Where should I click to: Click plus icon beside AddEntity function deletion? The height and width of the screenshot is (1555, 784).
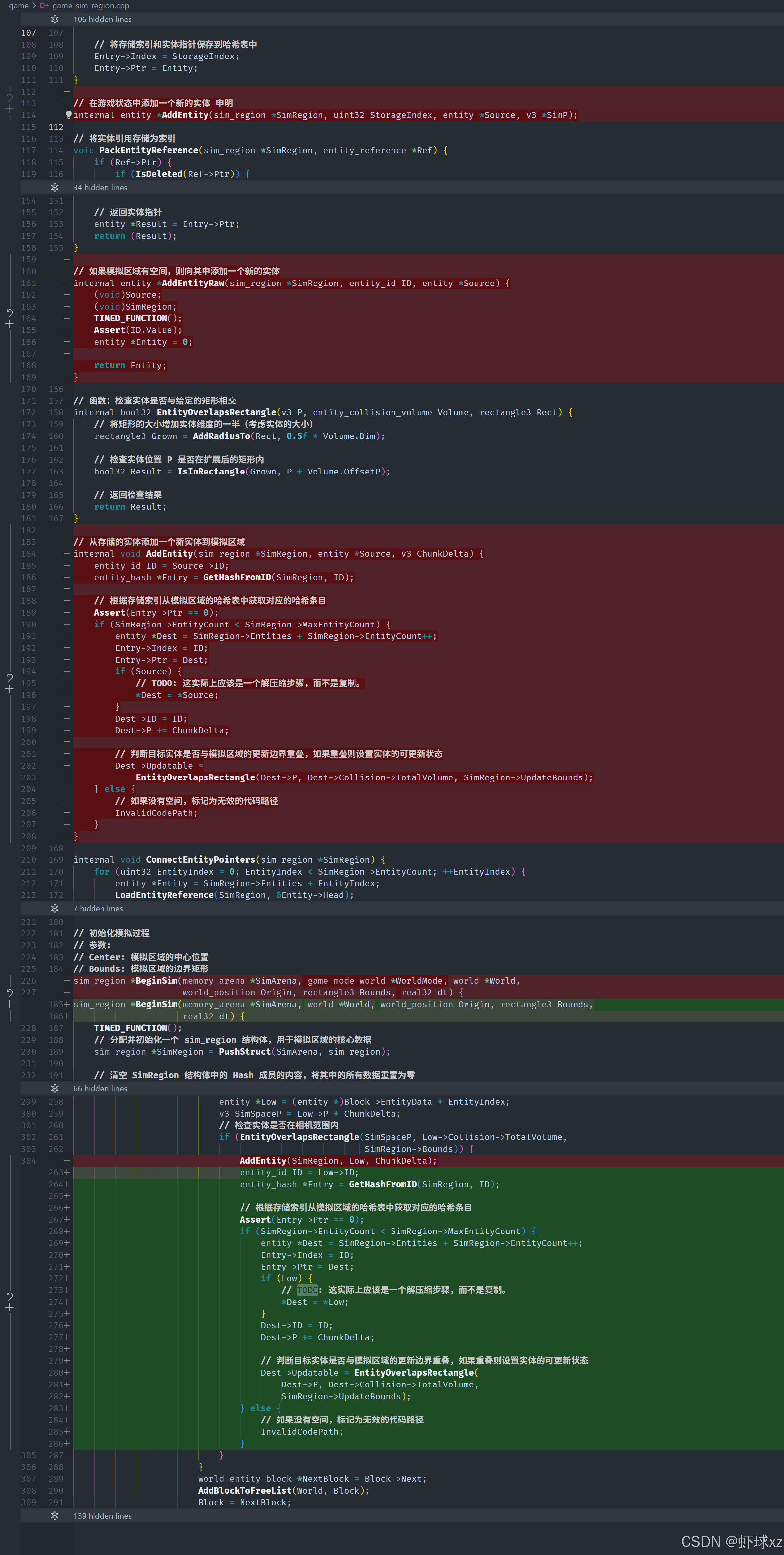click(9, 689)
